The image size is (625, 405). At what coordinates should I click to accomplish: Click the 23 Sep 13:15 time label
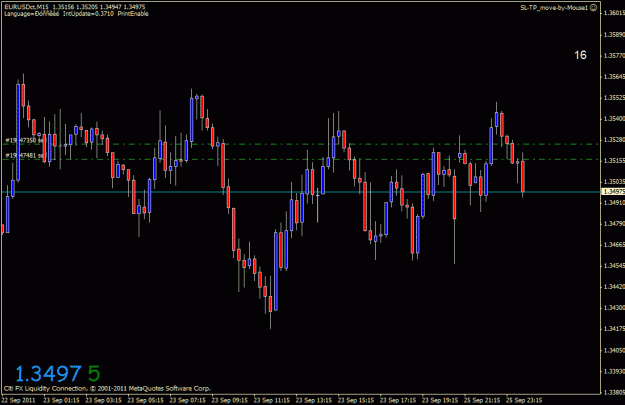click(x=314, y=400)
